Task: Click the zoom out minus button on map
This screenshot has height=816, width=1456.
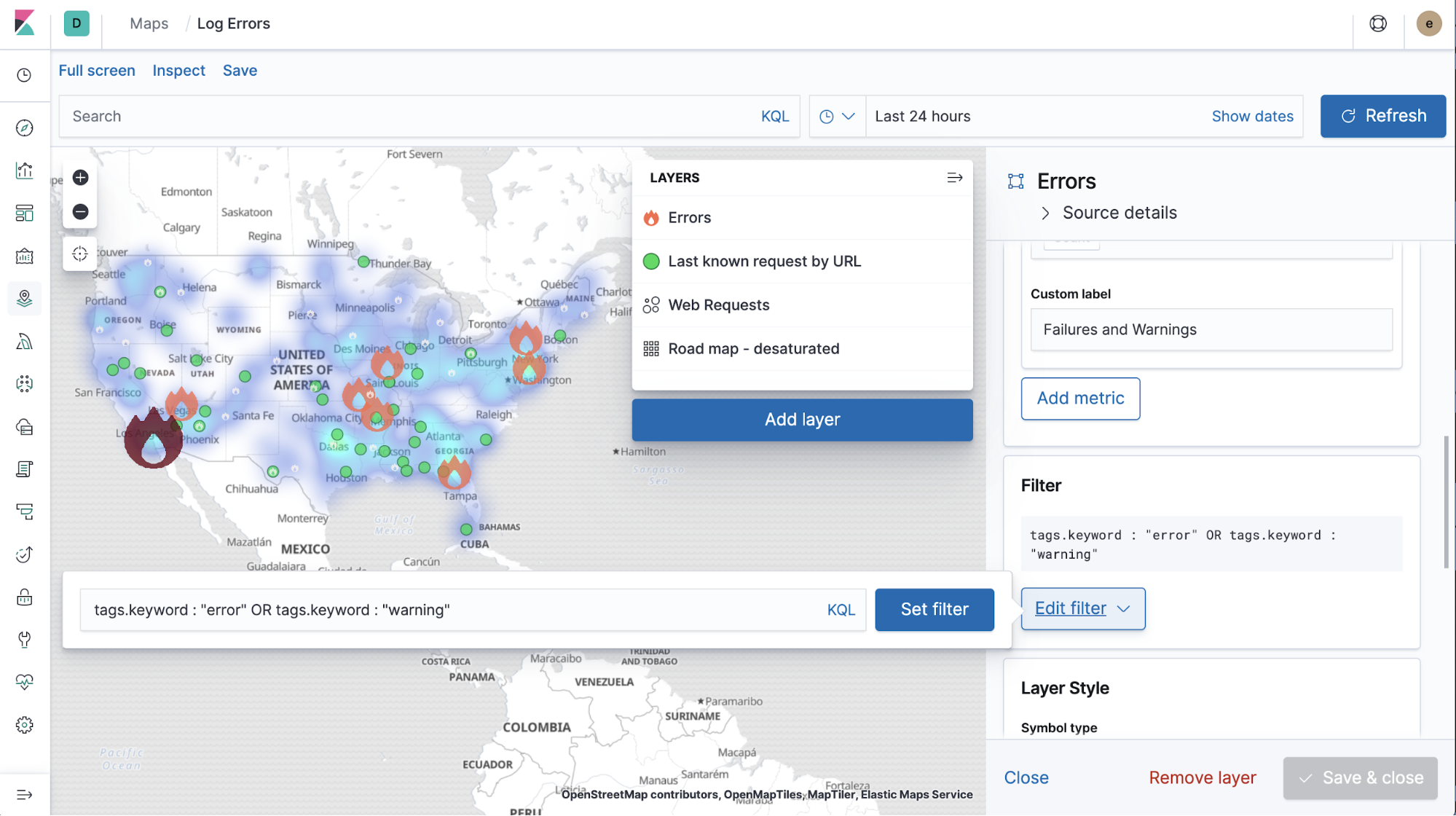Action: pos(81,211)
